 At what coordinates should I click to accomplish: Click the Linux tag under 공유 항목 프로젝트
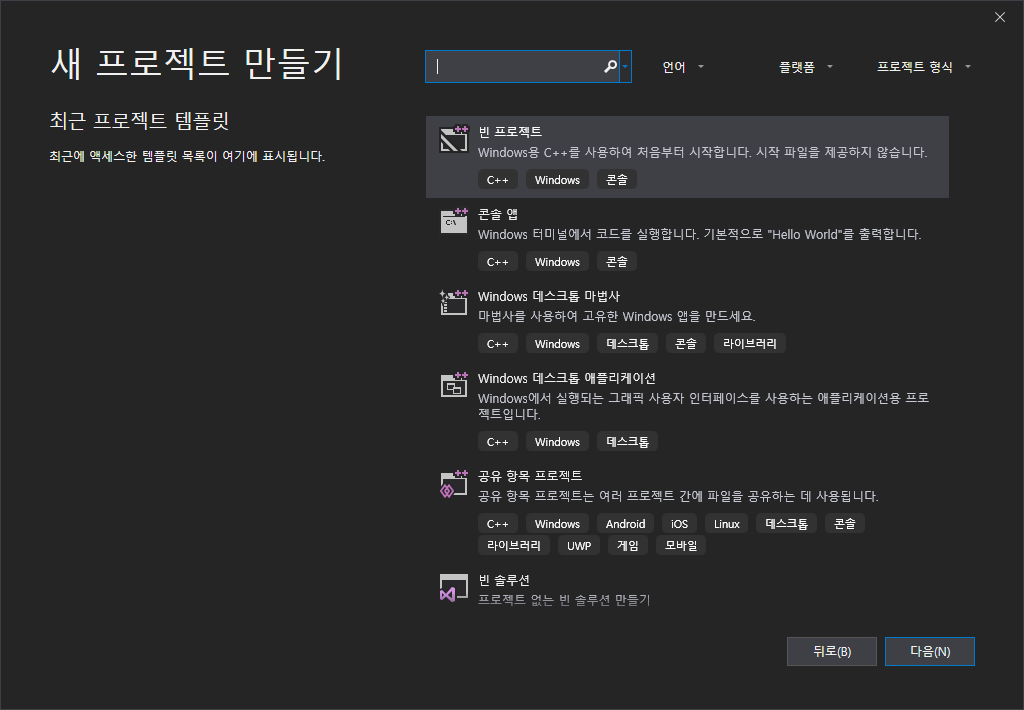[x=726, y=524]
